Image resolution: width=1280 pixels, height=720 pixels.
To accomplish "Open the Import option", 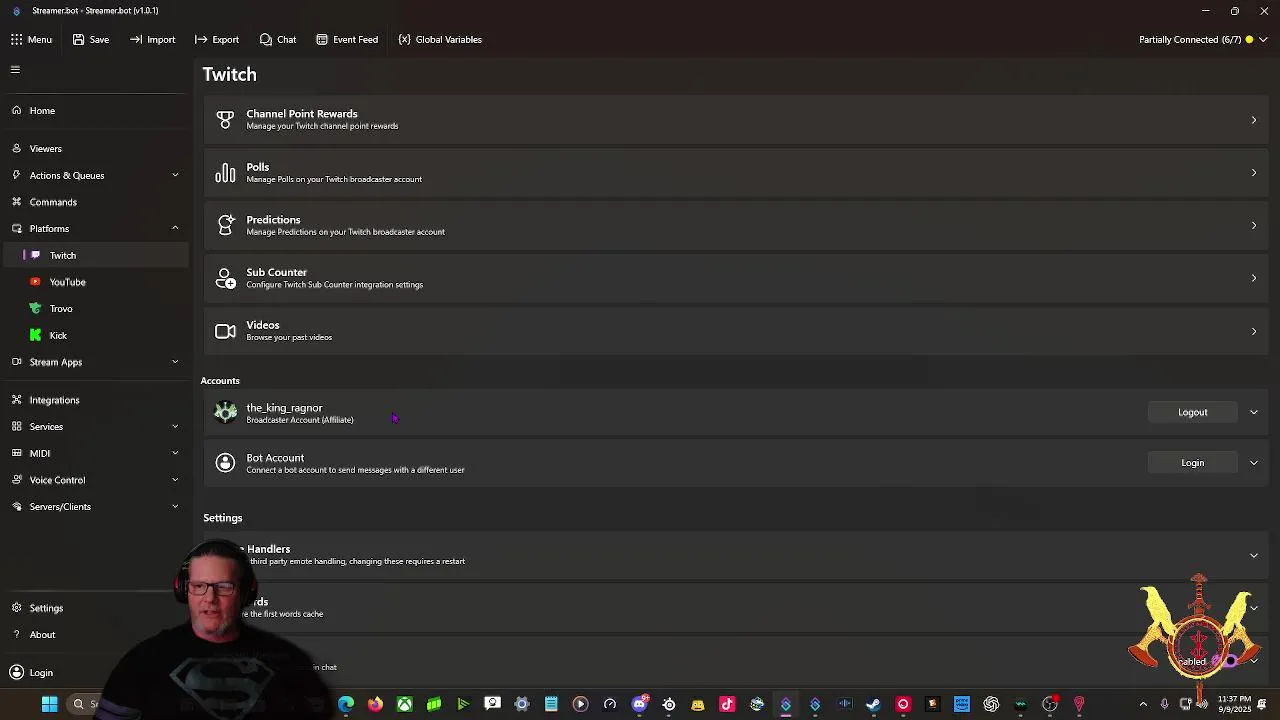I will point(152,39).
